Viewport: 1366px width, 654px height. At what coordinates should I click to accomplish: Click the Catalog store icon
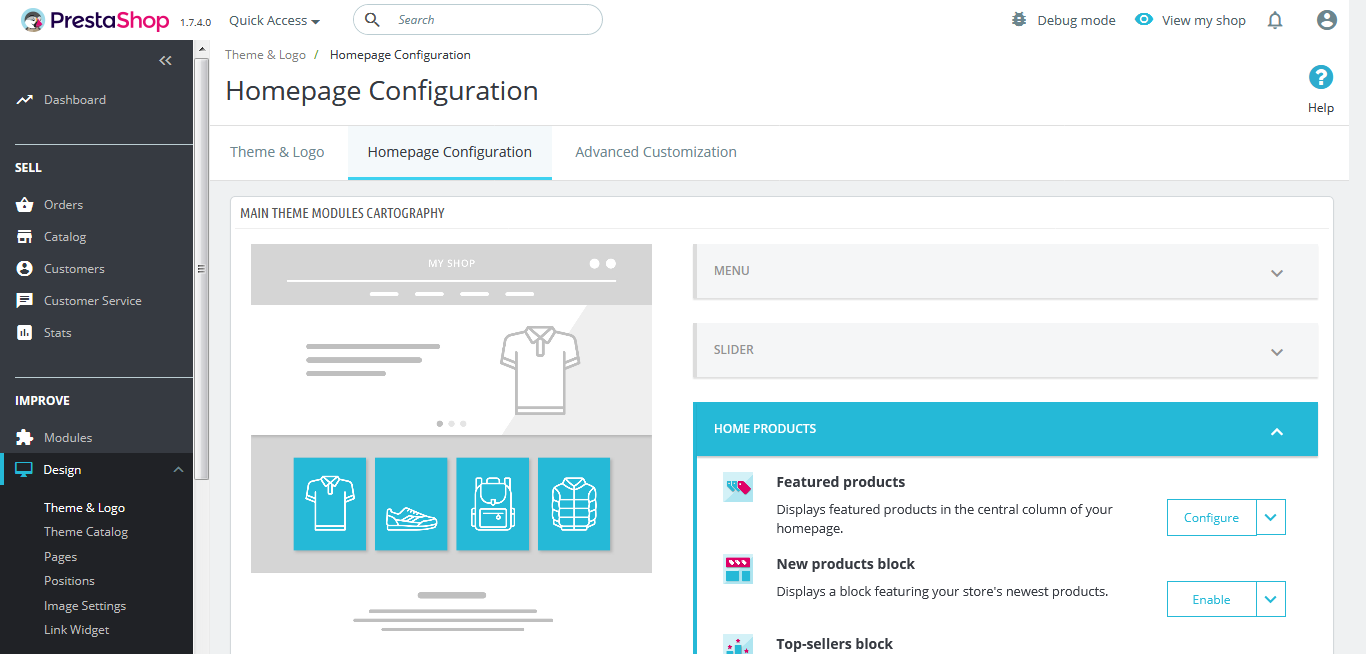25,237
